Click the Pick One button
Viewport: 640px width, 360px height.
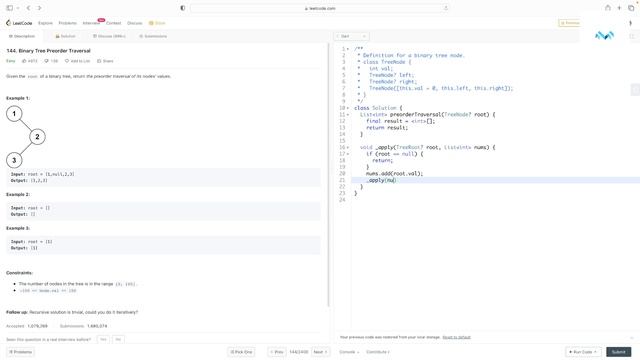tap(241, 352)
